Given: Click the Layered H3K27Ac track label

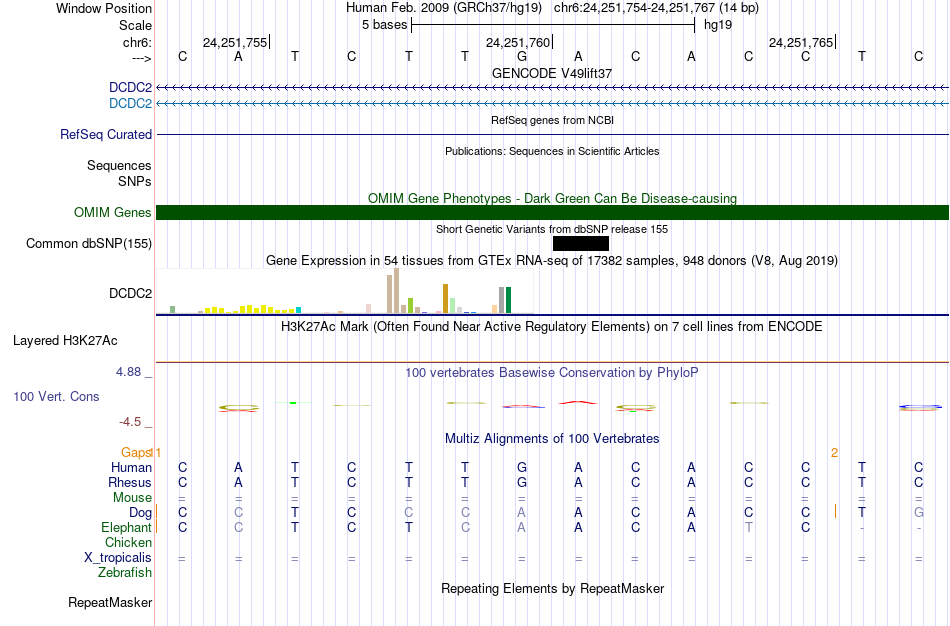Looking at the screenshot, I should click(x=65, y=341).
